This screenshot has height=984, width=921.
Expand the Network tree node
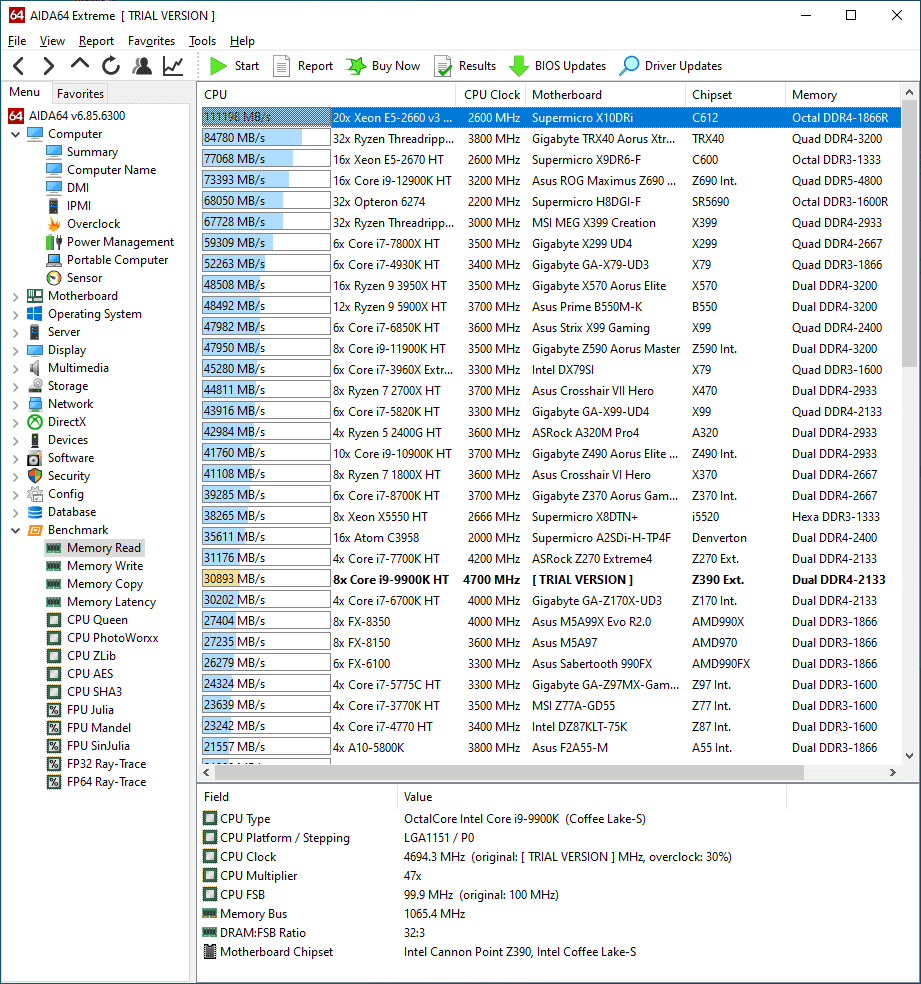[x=16, y=404]
